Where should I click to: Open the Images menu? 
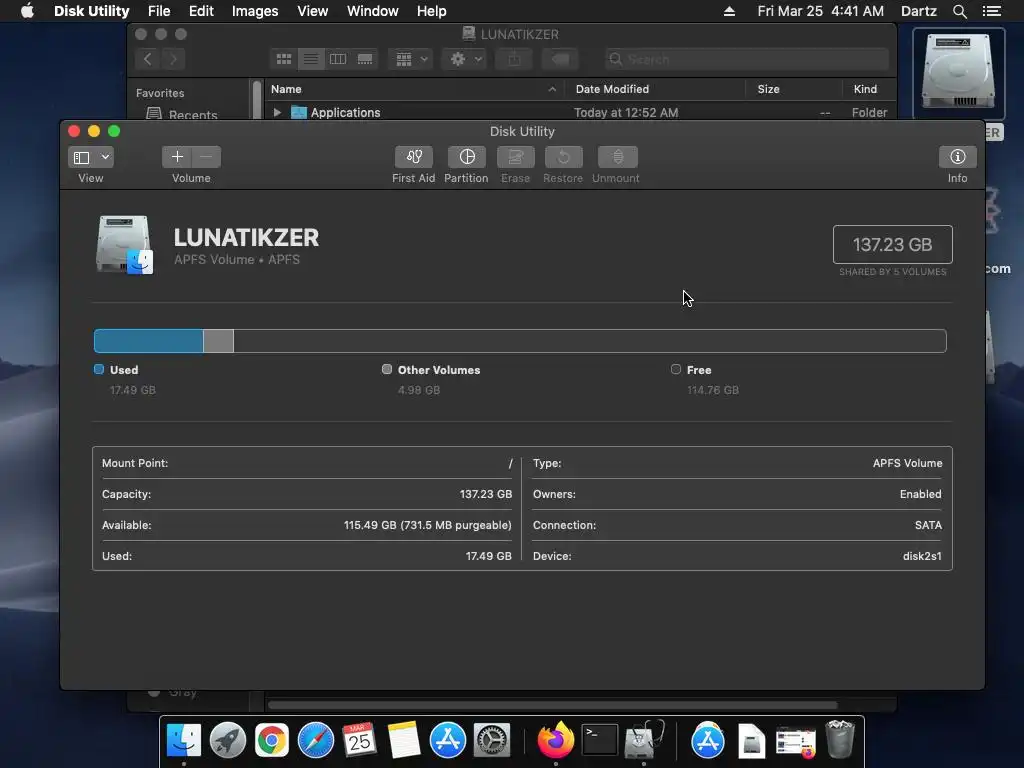point(255,11)
